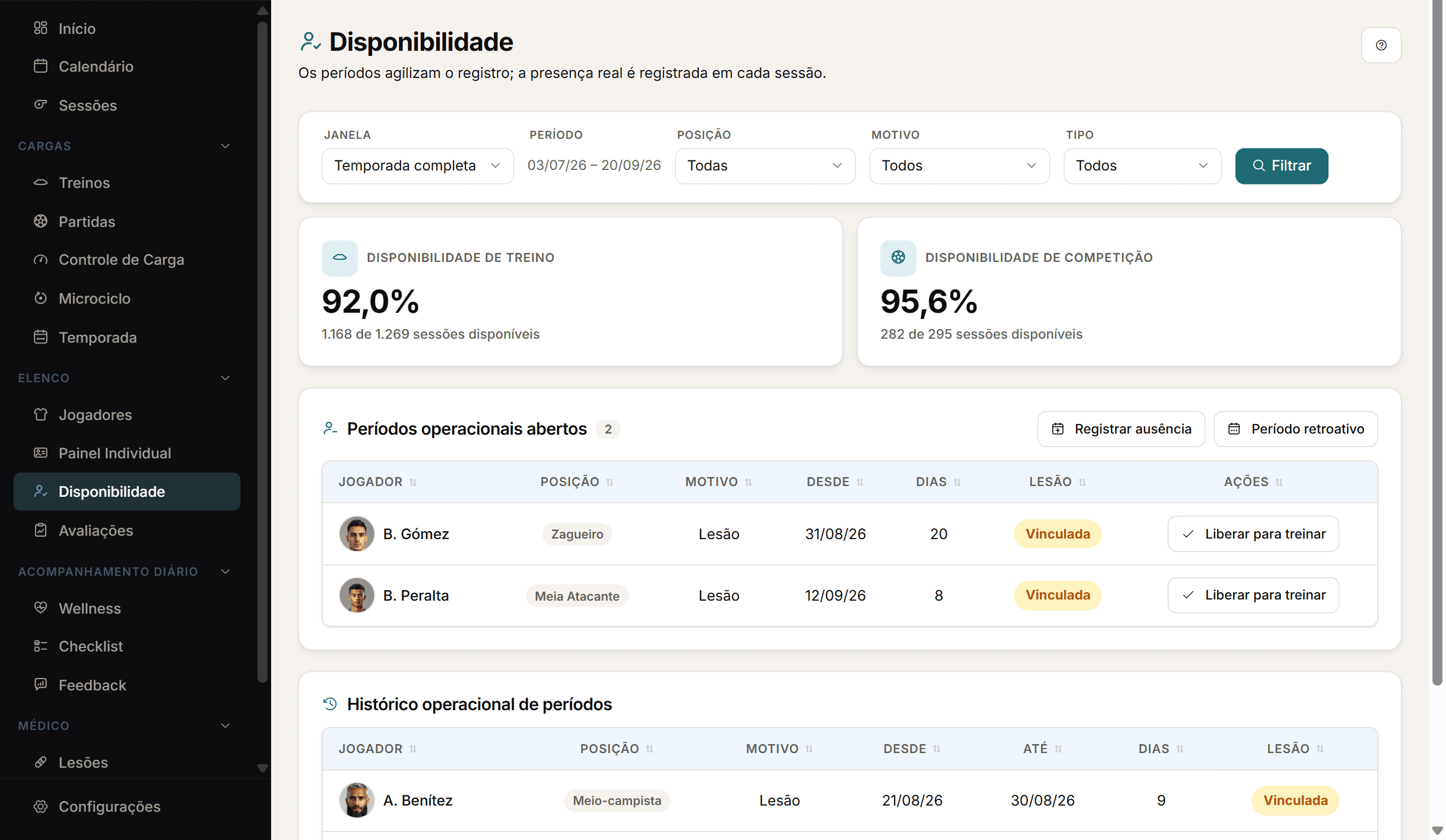
Task: Click the Filtrar button
Action: [x=1281, y=166]
